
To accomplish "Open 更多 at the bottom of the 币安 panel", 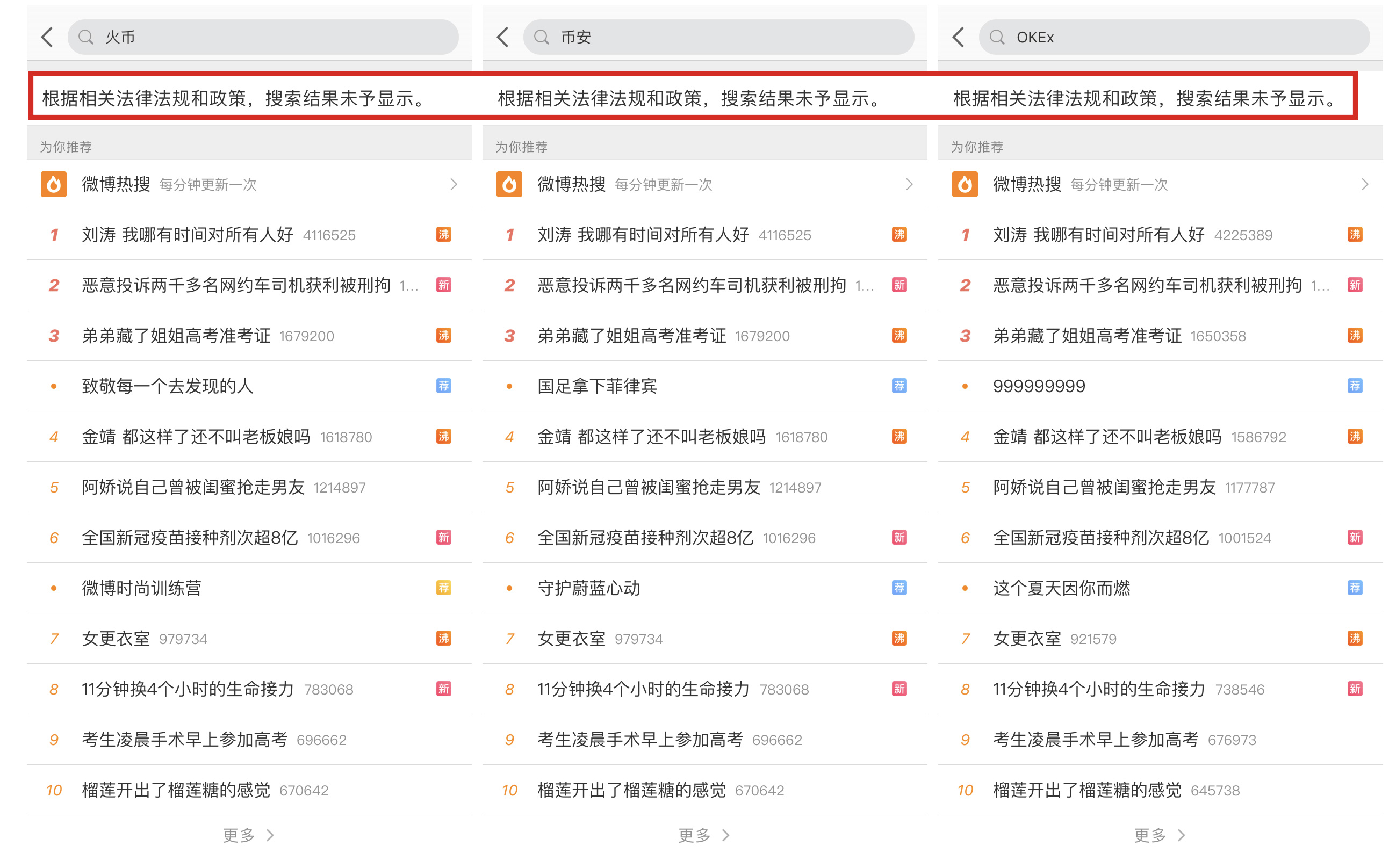I will pos(704,835).
